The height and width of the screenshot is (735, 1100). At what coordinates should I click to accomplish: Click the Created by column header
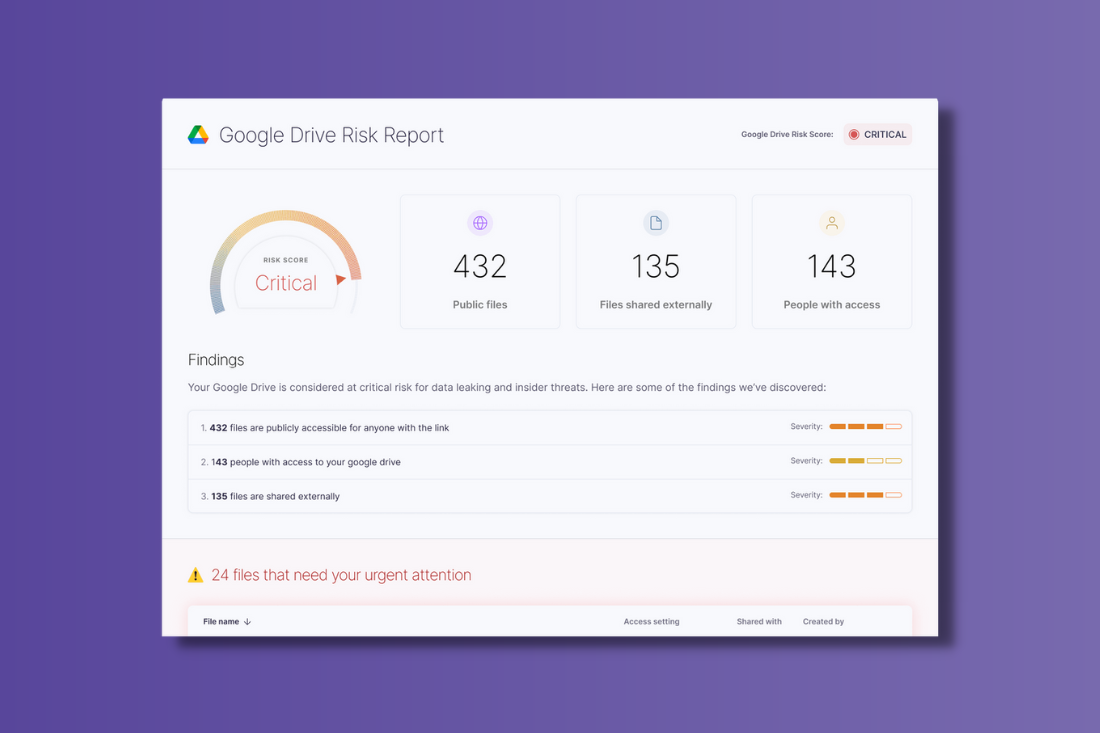823,621
